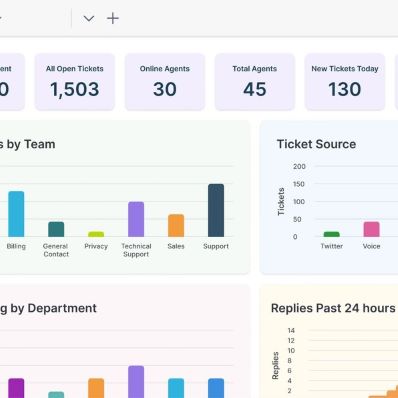This screenshot has width=398, height=398.
Task: Click the plus icon to add a tab
Action: pyautogui.click(x=113, y=18)
